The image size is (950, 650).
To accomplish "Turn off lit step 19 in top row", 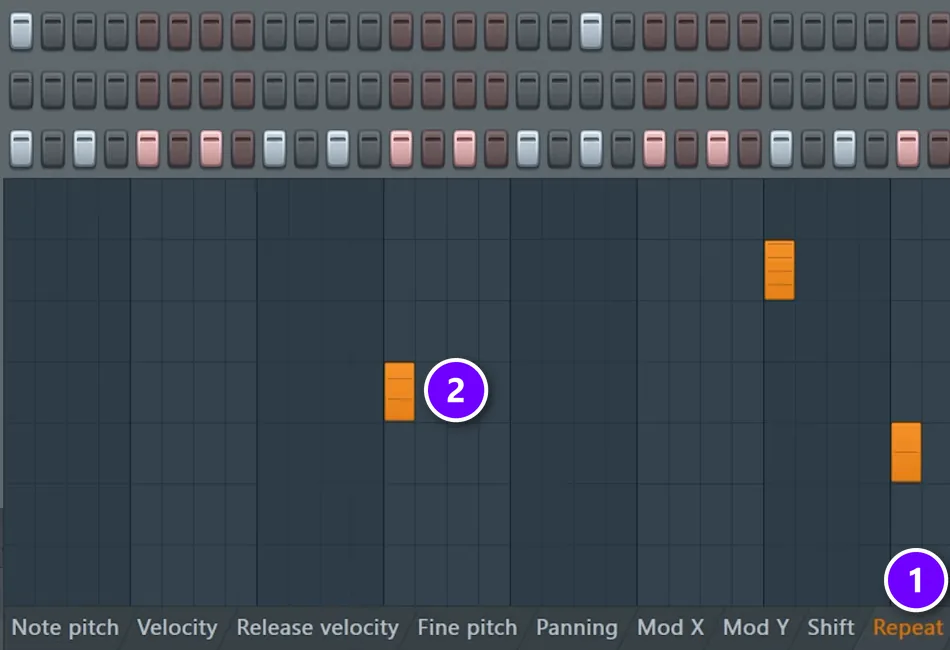I will (591, 32).
